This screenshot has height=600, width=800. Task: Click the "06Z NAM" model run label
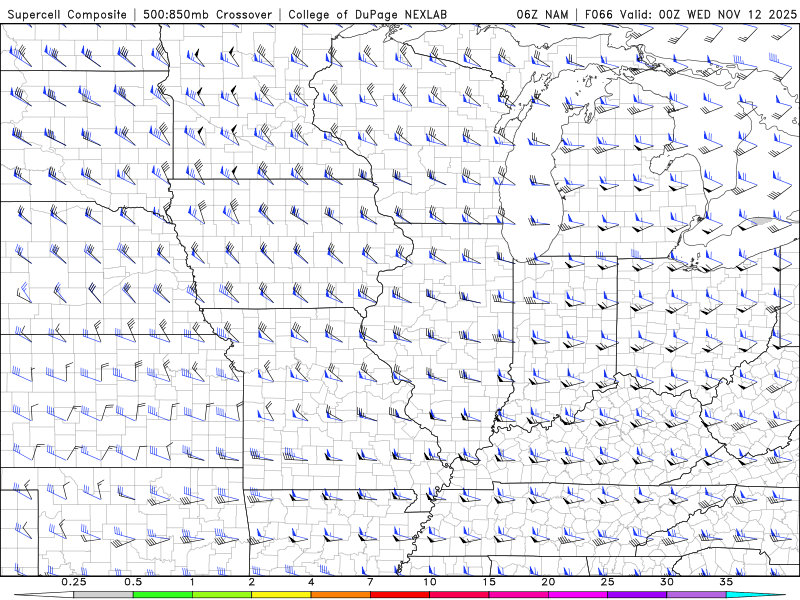tap(542, 15)
